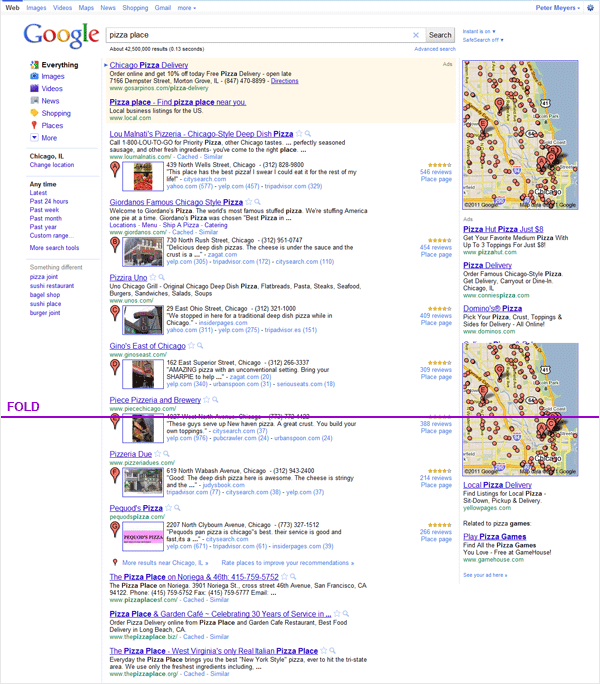Switch to Videos in top navigation bar

tap(62, 8)
